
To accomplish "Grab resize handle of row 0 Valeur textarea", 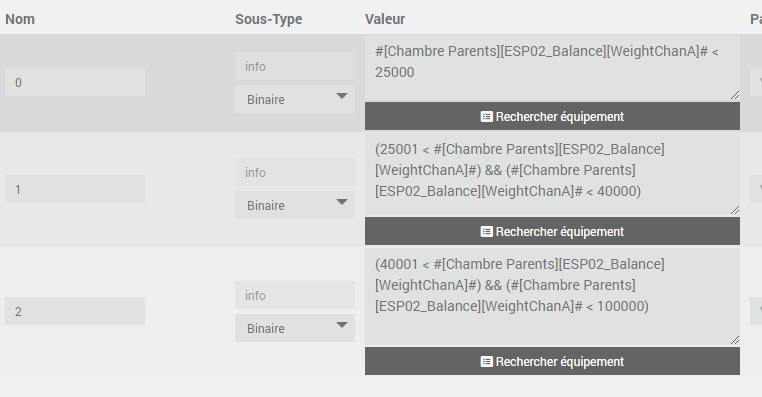I will click(735, 95).
